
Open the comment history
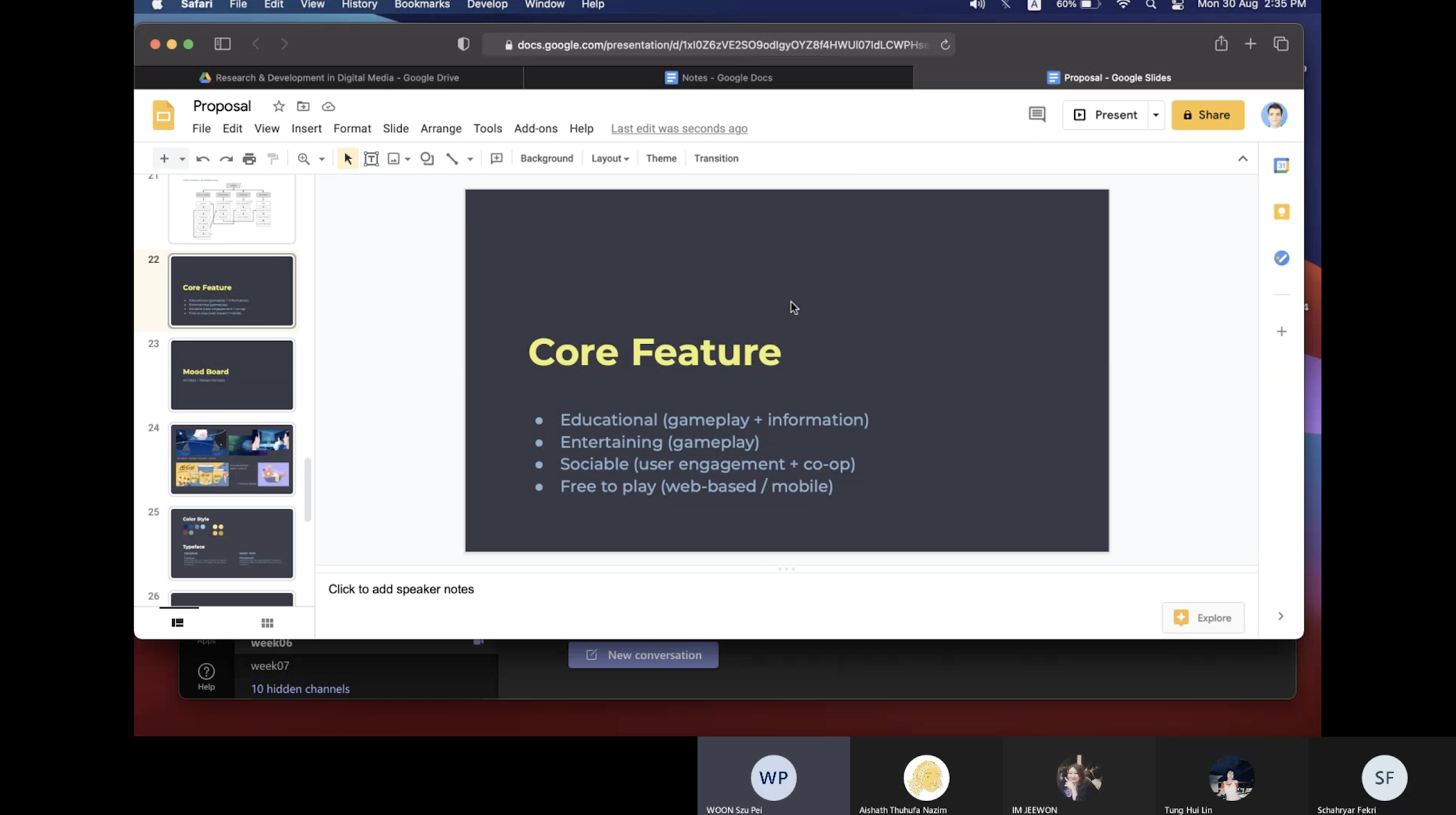pos(1037,114)
